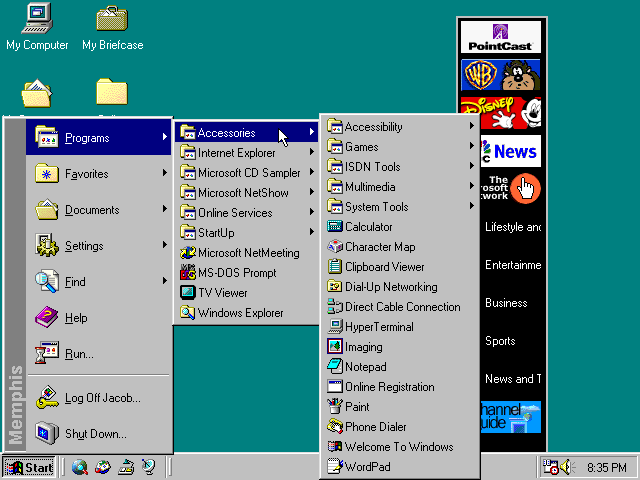Click the Run icon in Start menu
The image size is (640, 480).
[x=47, y=353]
